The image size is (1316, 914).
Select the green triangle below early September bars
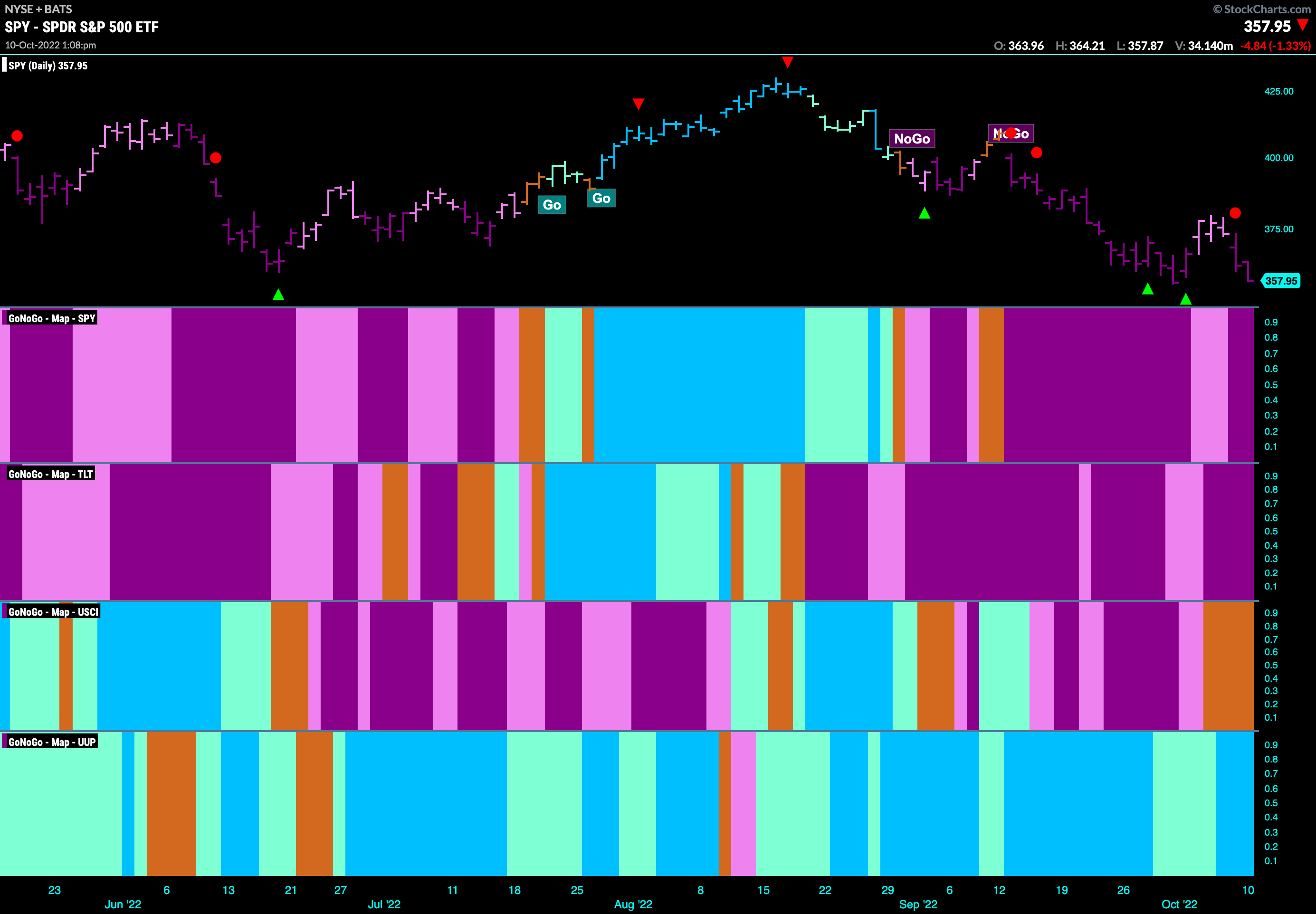(925, 213)
